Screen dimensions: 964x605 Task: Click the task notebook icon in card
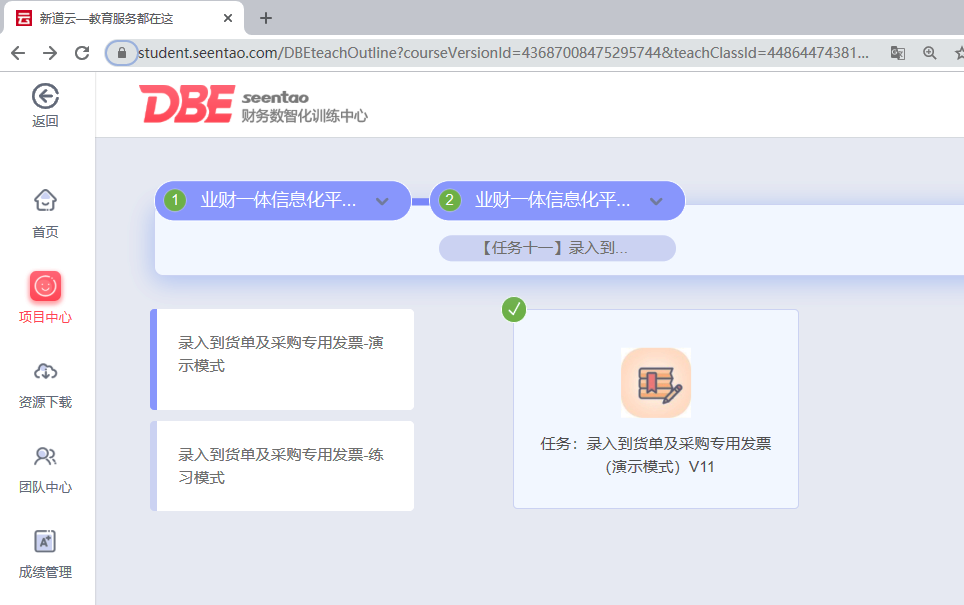[655, 383]
